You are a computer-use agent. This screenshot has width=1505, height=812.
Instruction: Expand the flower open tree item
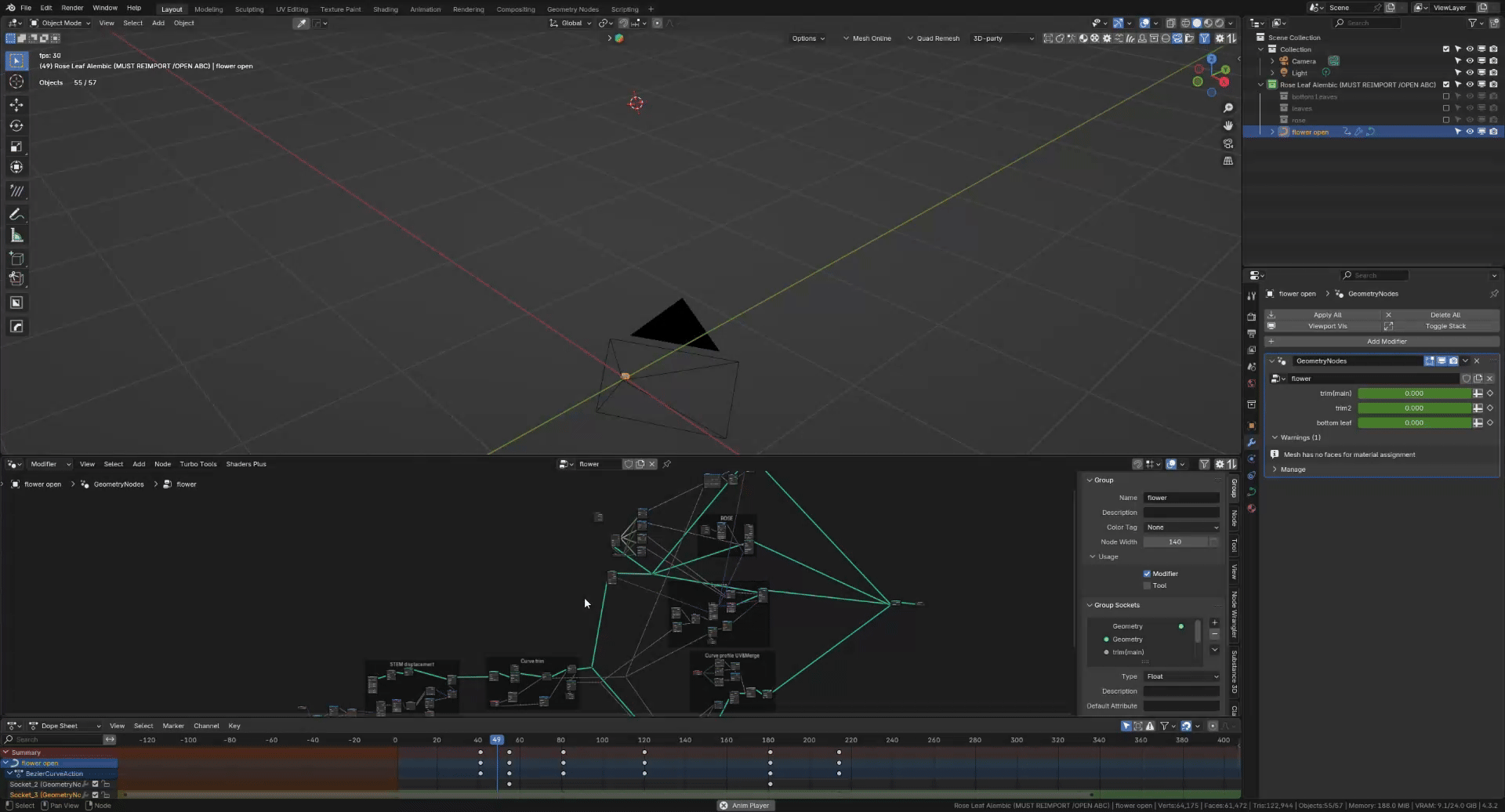(x=1272, y=132)
